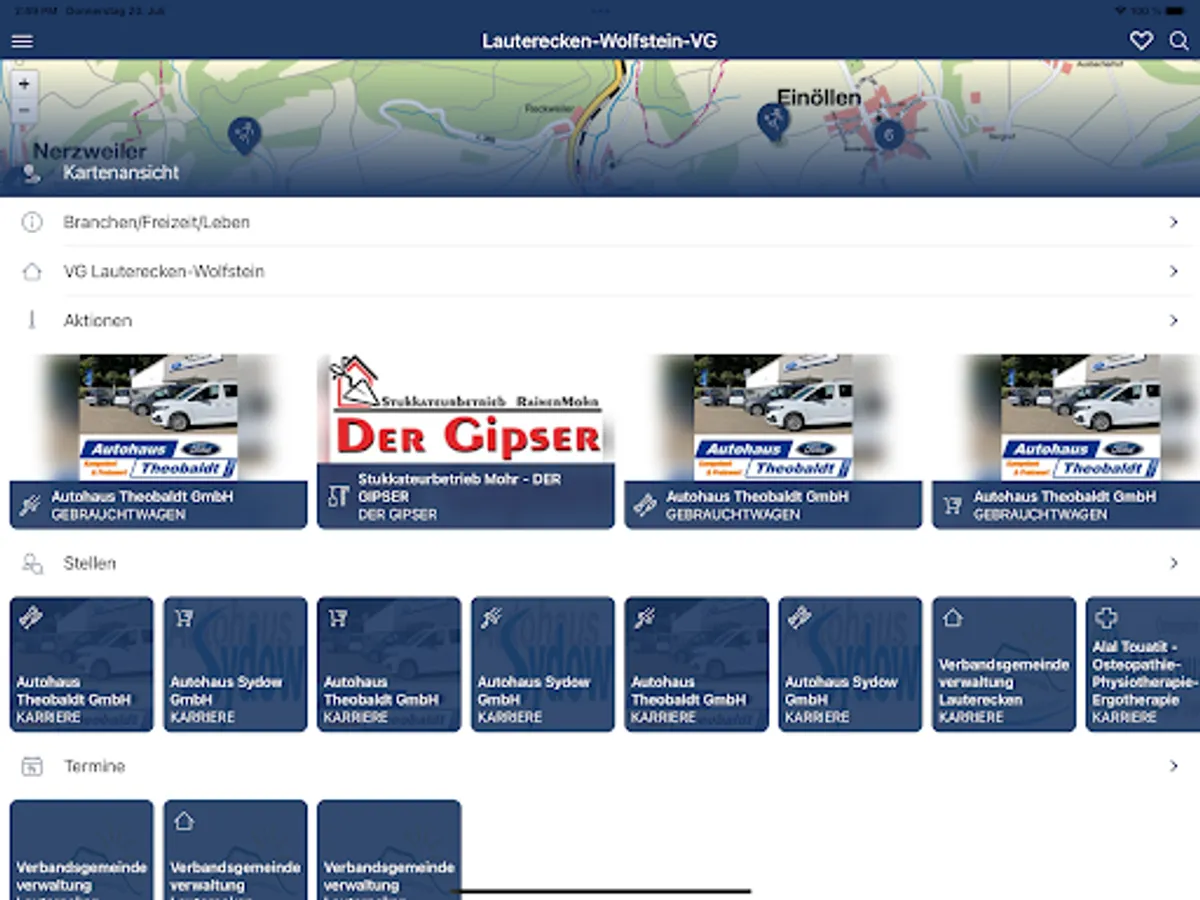The width and height of the screenshot is (1200, 900).
Task: Tap the home icon beside VG Lauterecken-Wolfstein
Action: [x=32, y=271]
